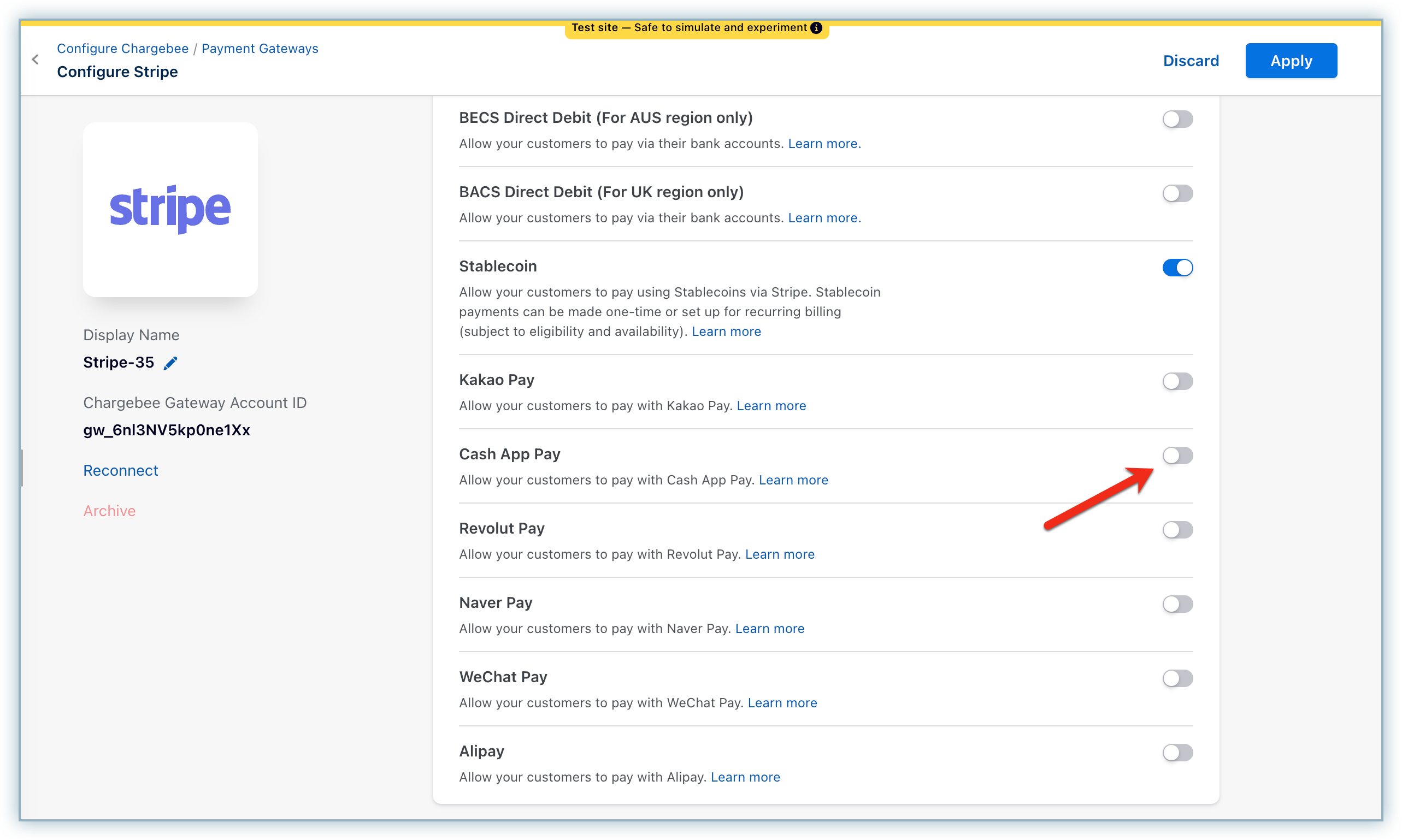Click Archive to archive gateway
Viewport: 1402px width, 840px height.
coord(109,511)
